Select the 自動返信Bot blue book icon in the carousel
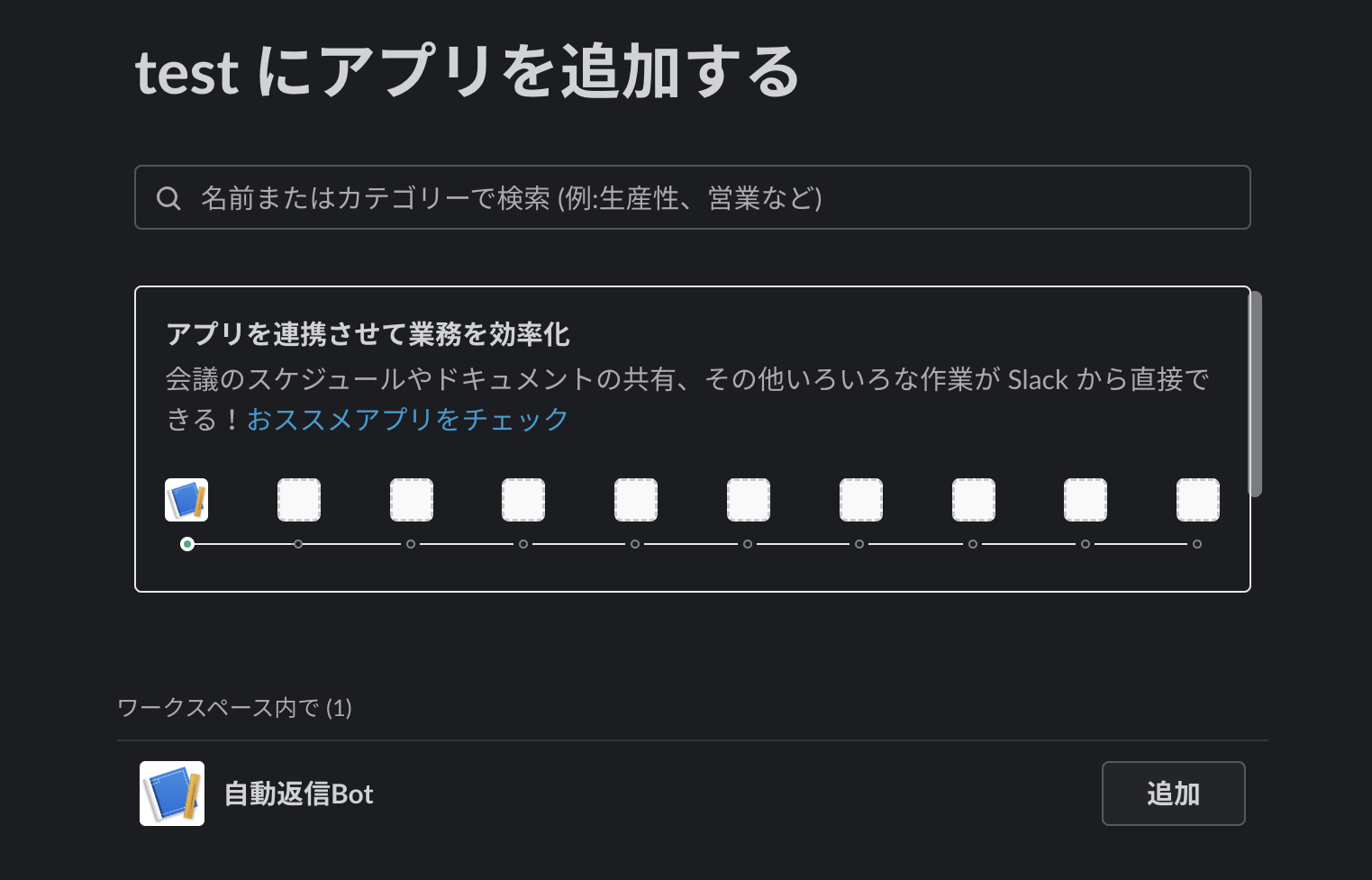Viewport: 1372px width, 880px height. 186,499
